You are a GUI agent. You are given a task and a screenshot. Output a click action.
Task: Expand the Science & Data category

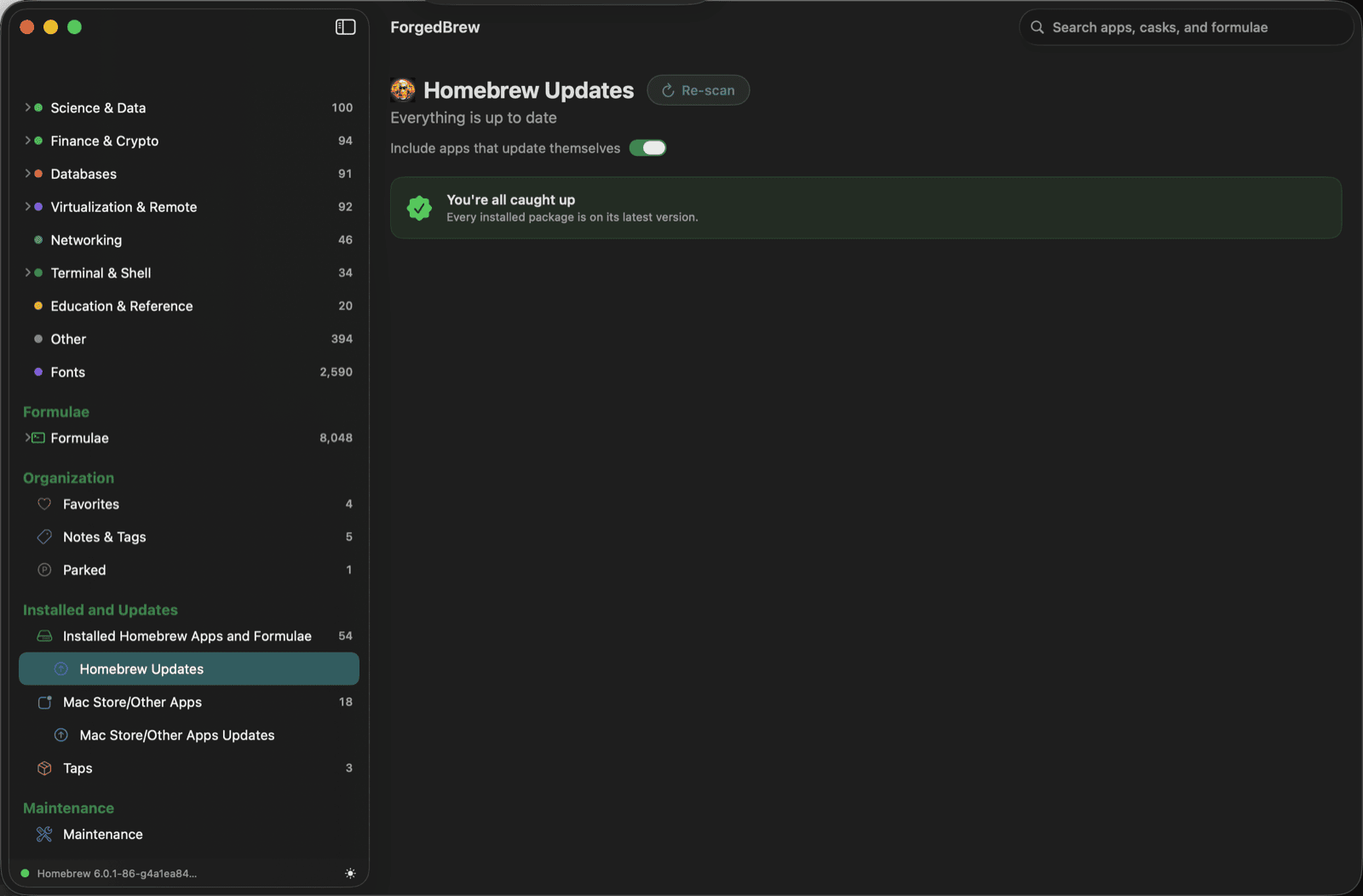(x=27, y=107)
